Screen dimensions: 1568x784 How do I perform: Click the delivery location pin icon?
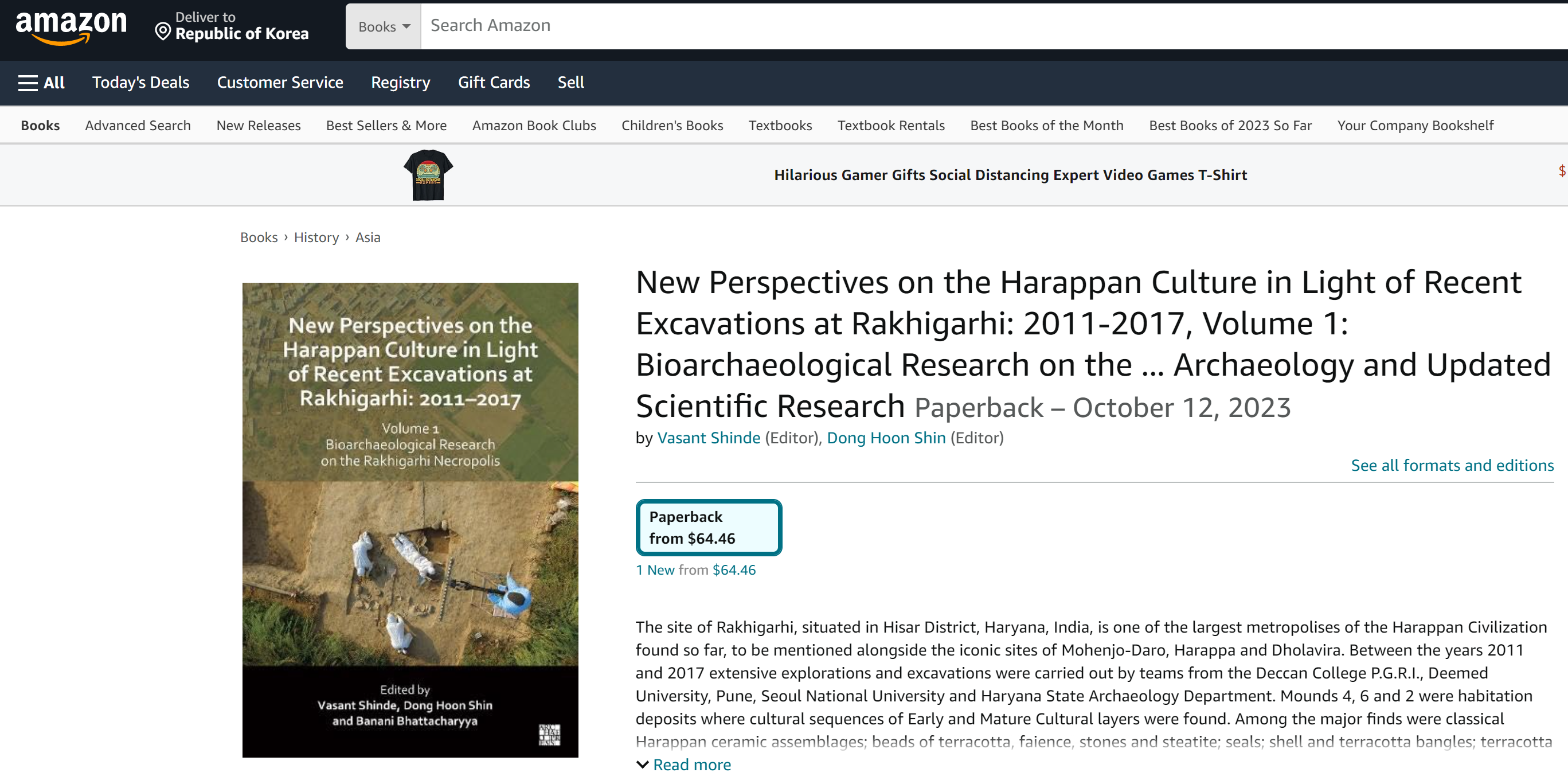(x=162, y=30)
